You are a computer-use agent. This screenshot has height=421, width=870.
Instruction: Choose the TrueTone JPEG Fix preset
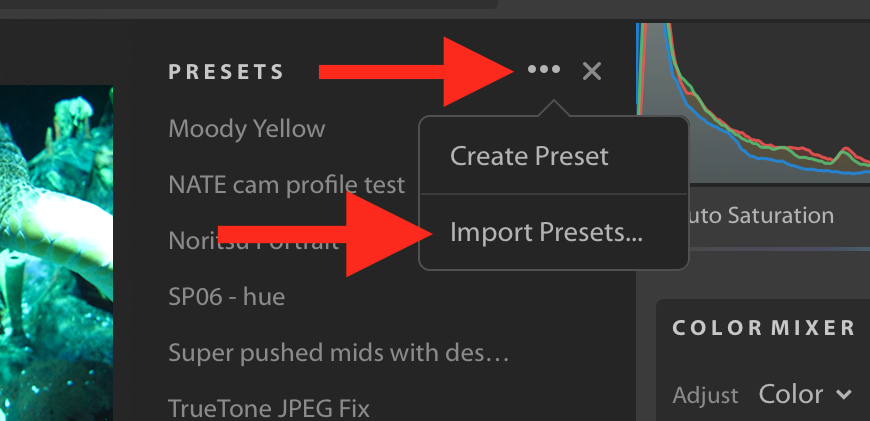coord(269,408)
